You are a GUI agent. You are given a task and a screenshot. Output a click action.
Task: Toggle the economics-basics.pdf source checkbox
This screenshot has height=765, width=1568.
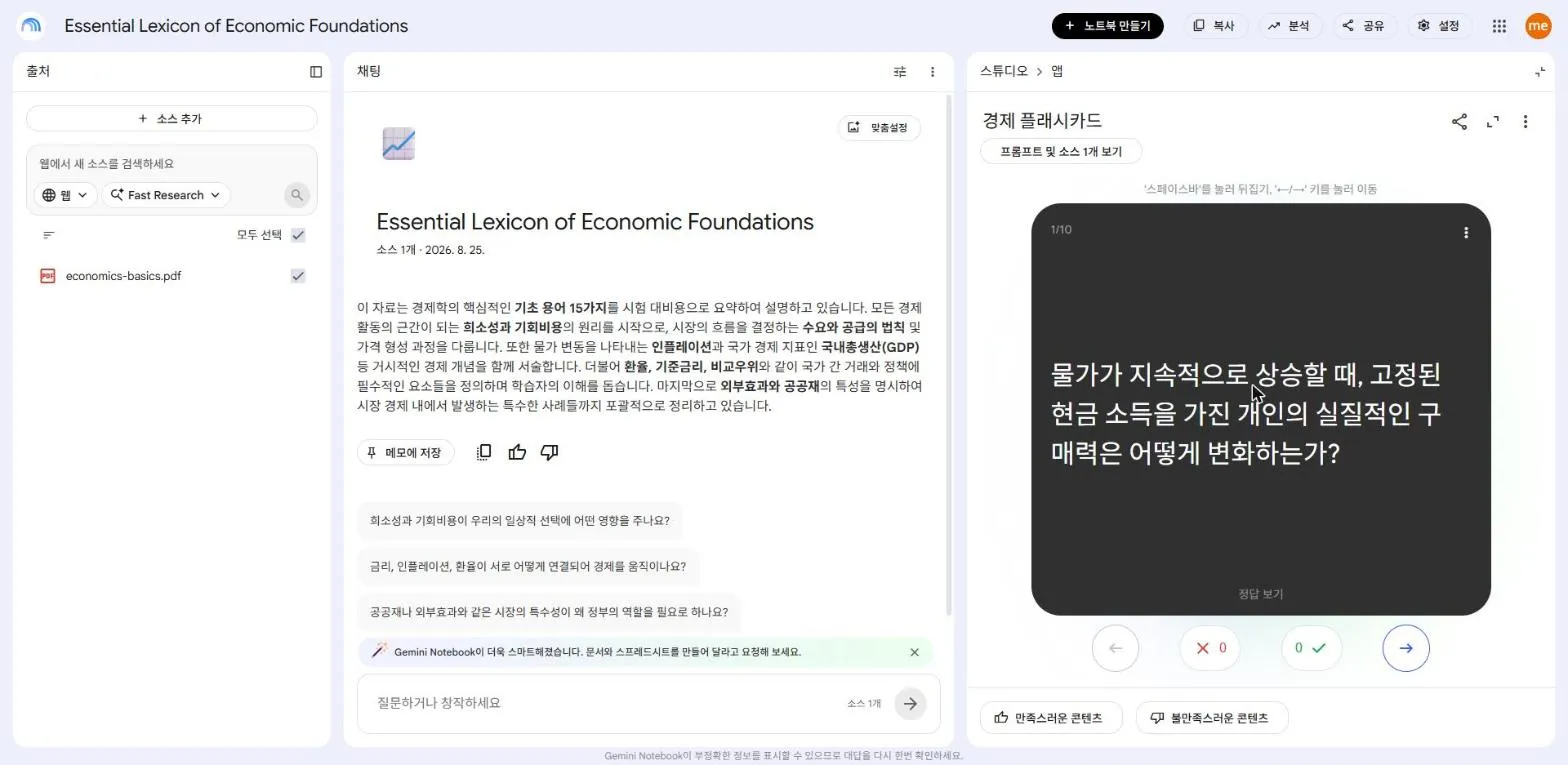pos(298,276)
